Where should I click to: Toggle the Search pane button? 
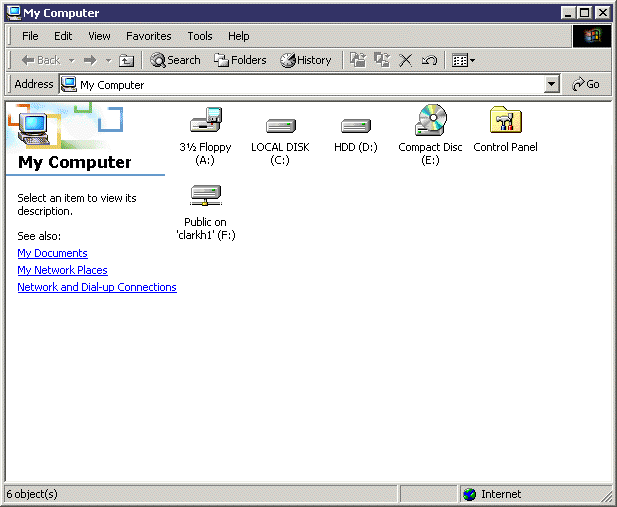click(x=175, y=60)
